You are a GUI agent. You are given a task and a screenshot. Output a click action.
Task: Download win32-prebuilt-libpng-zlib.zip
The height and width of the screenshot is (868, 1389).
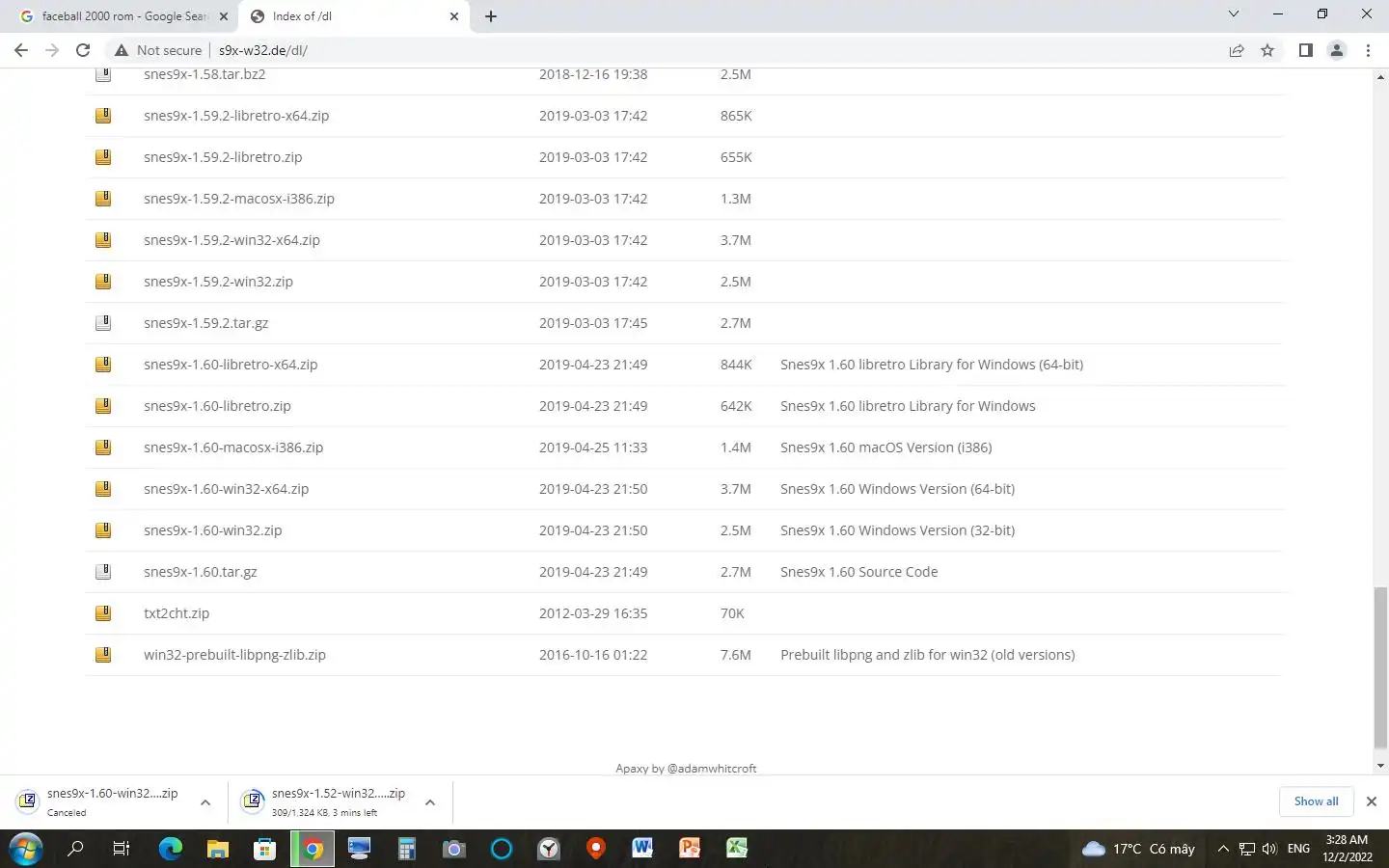234,655
